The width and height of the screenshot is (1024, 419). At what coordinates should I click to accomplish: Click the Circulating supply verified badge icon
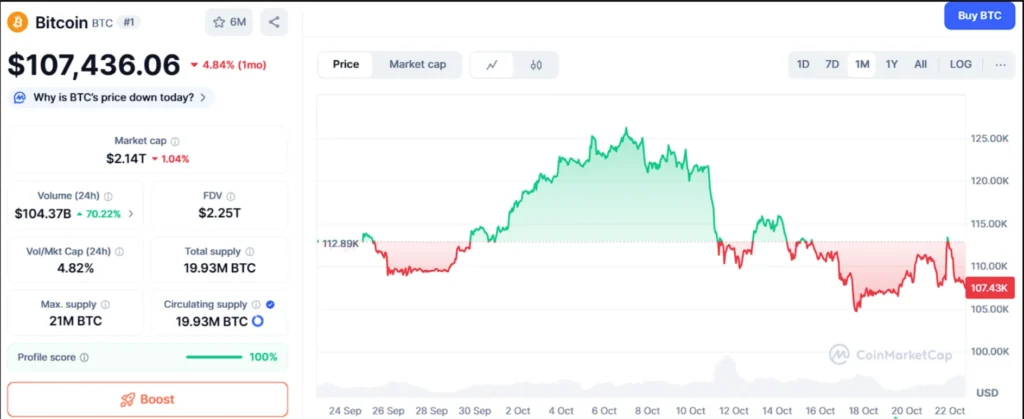271,304
